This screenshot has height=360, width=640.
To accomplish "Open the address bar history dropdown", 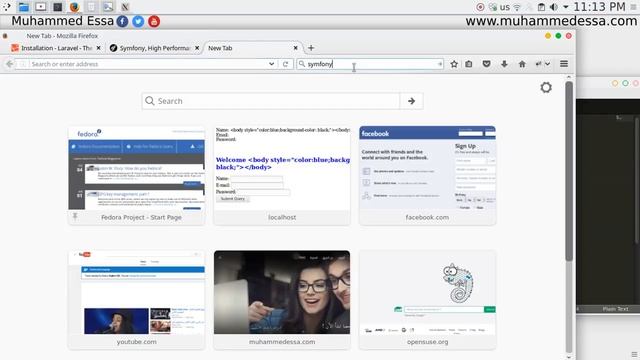I will pos(271,64).
